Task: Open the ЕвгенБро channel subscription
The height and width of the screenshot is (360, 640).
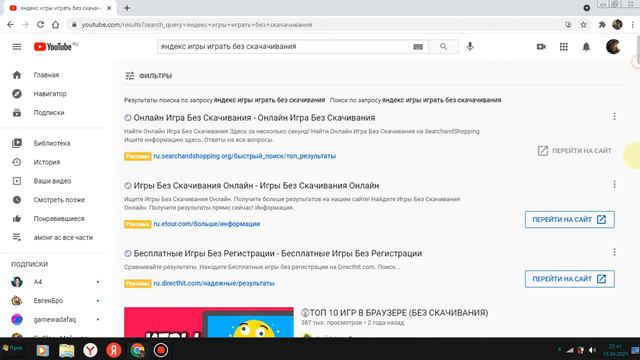Action: tap(53, 300)
